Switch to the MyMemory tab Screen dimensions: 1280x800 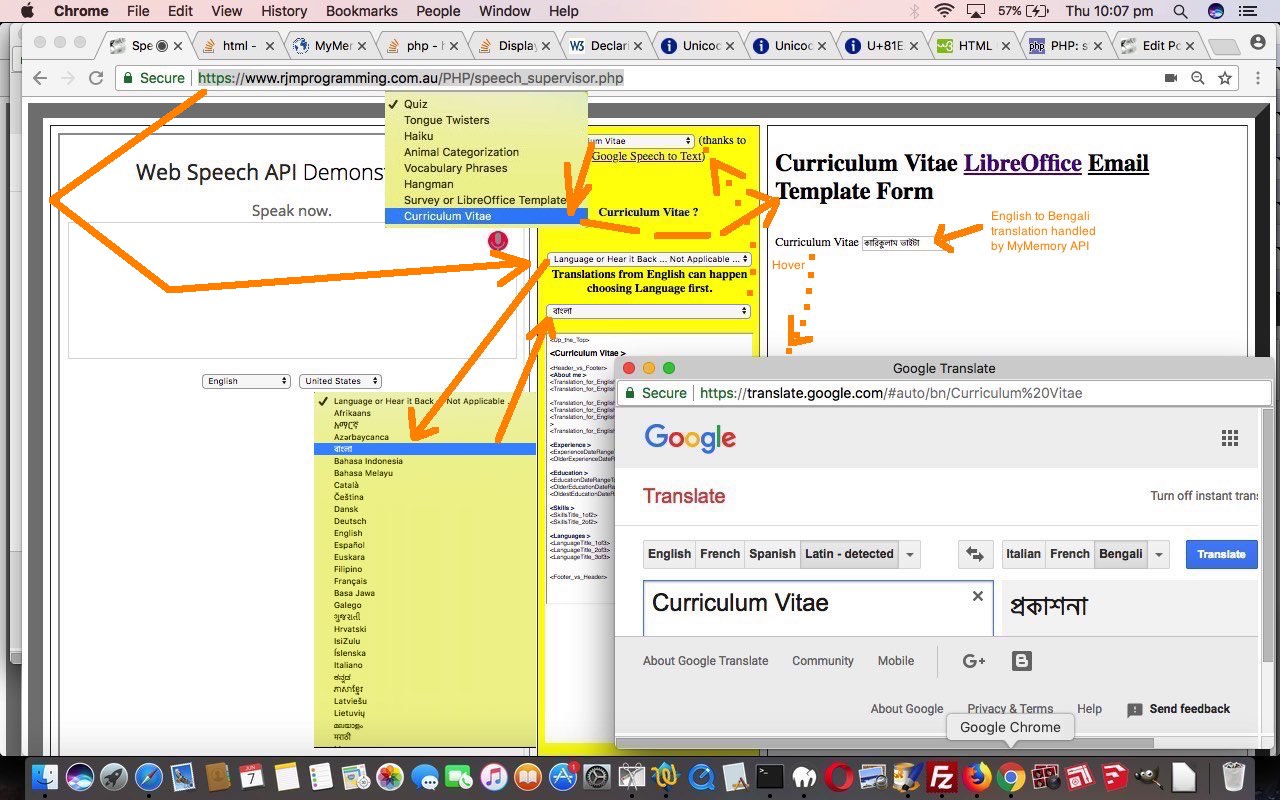(x=328, y=46)
